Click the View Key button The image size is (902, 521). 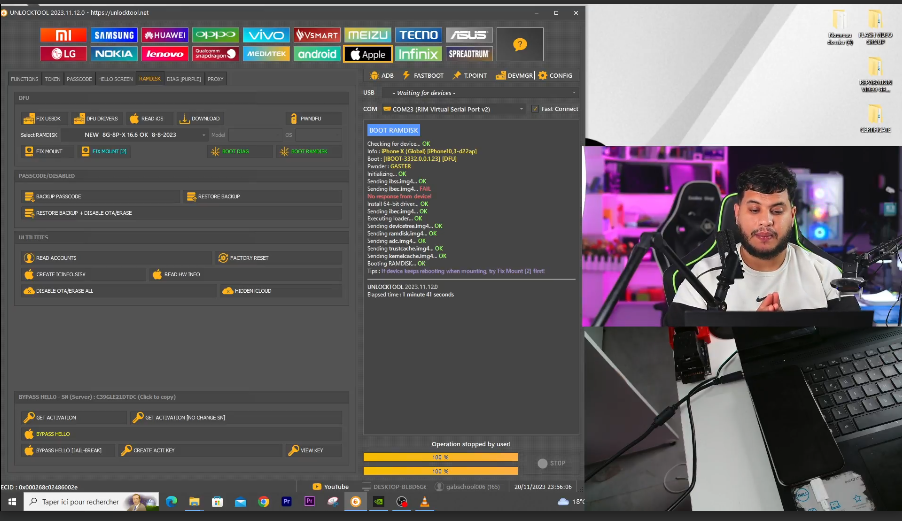click(x=314, y=450)
